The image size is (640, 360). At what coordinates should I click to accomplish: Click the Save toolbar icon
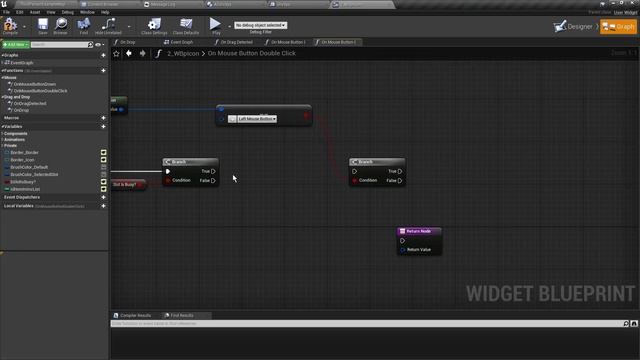pos(43,25)
